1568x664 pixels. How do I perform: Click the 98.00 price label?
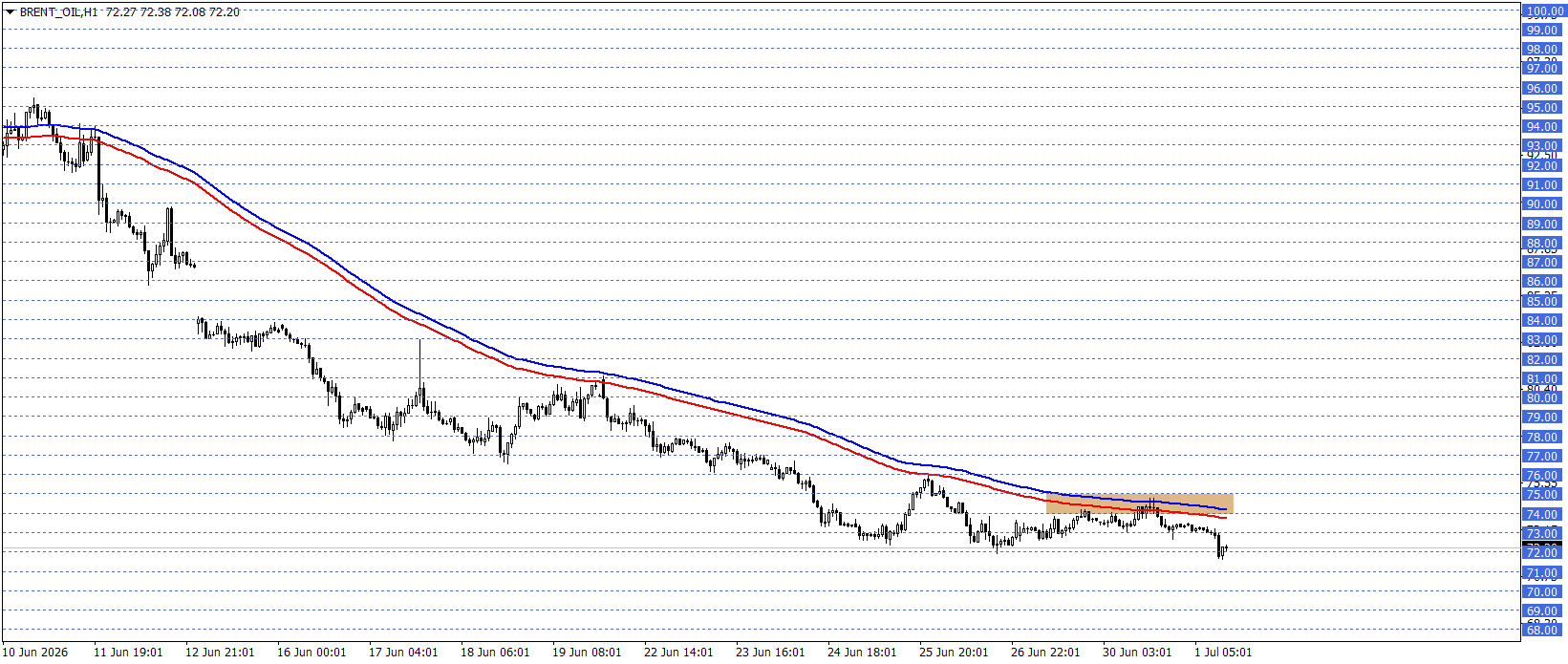pos(1541,50)
